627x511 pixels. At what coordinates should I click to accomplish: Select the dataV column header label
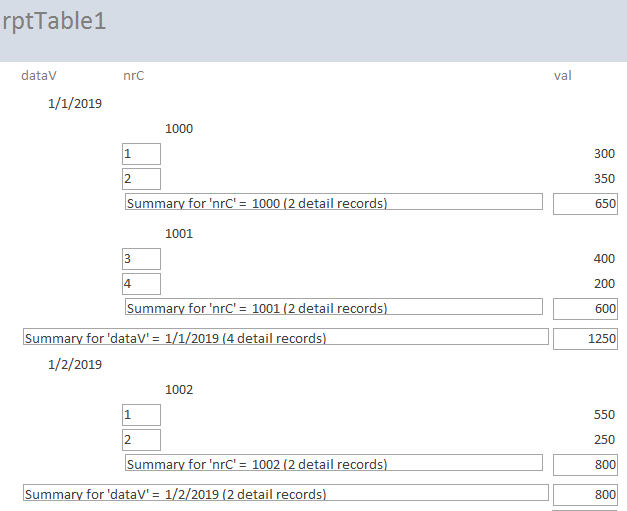coord(39,76)
